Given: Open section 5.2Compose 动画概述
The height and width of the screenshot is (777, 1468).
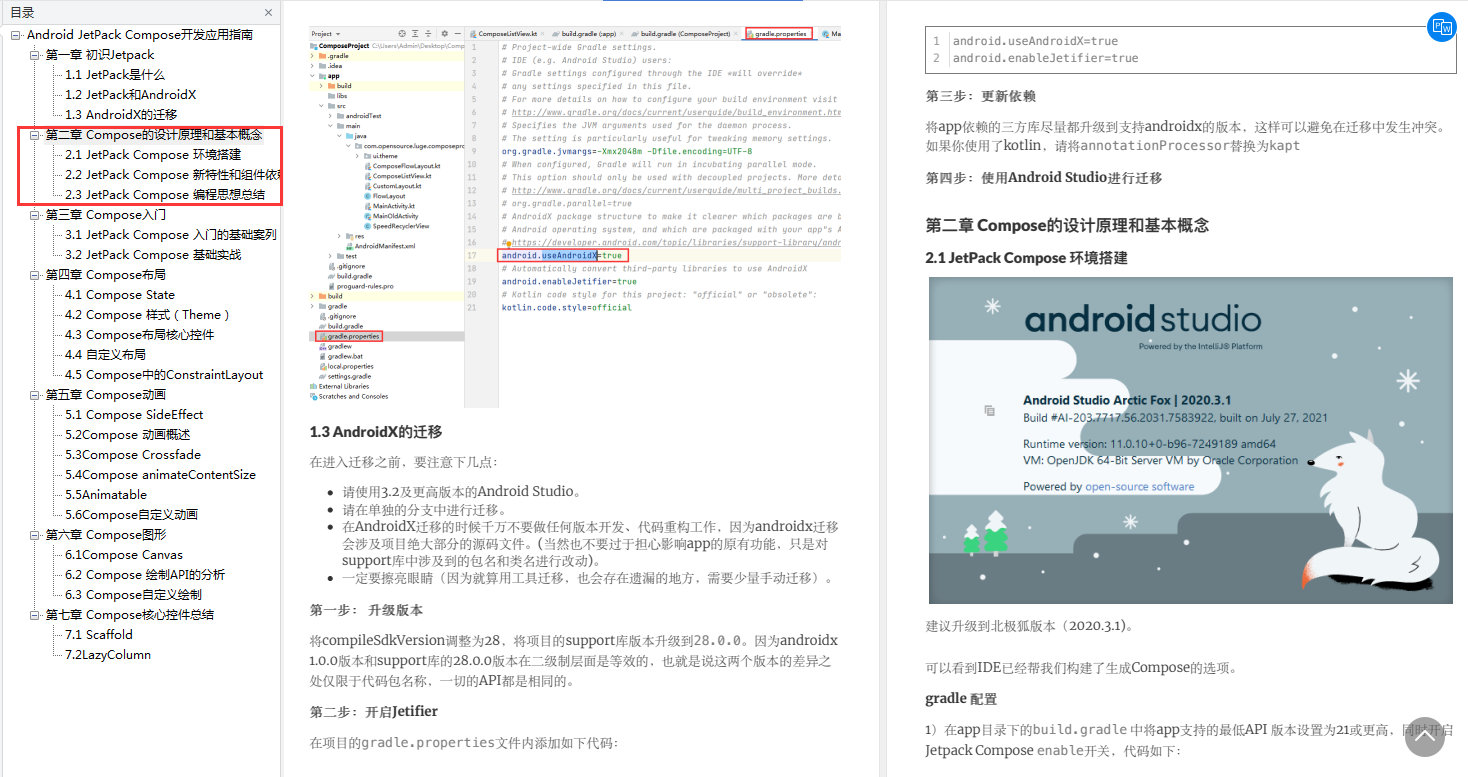Looking at the screenshot, I should (128, 435).
